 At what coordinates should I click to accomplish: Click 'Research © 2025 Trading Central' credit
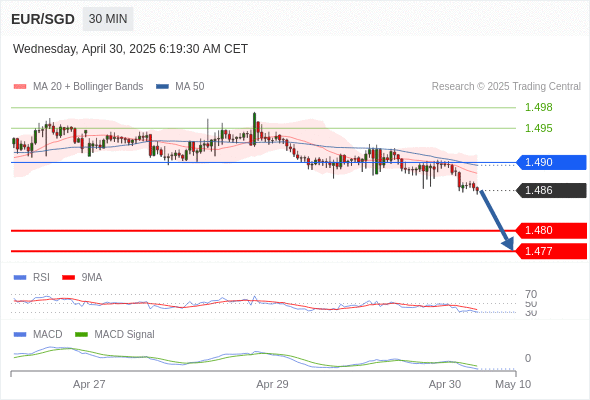tap(506, 87)
